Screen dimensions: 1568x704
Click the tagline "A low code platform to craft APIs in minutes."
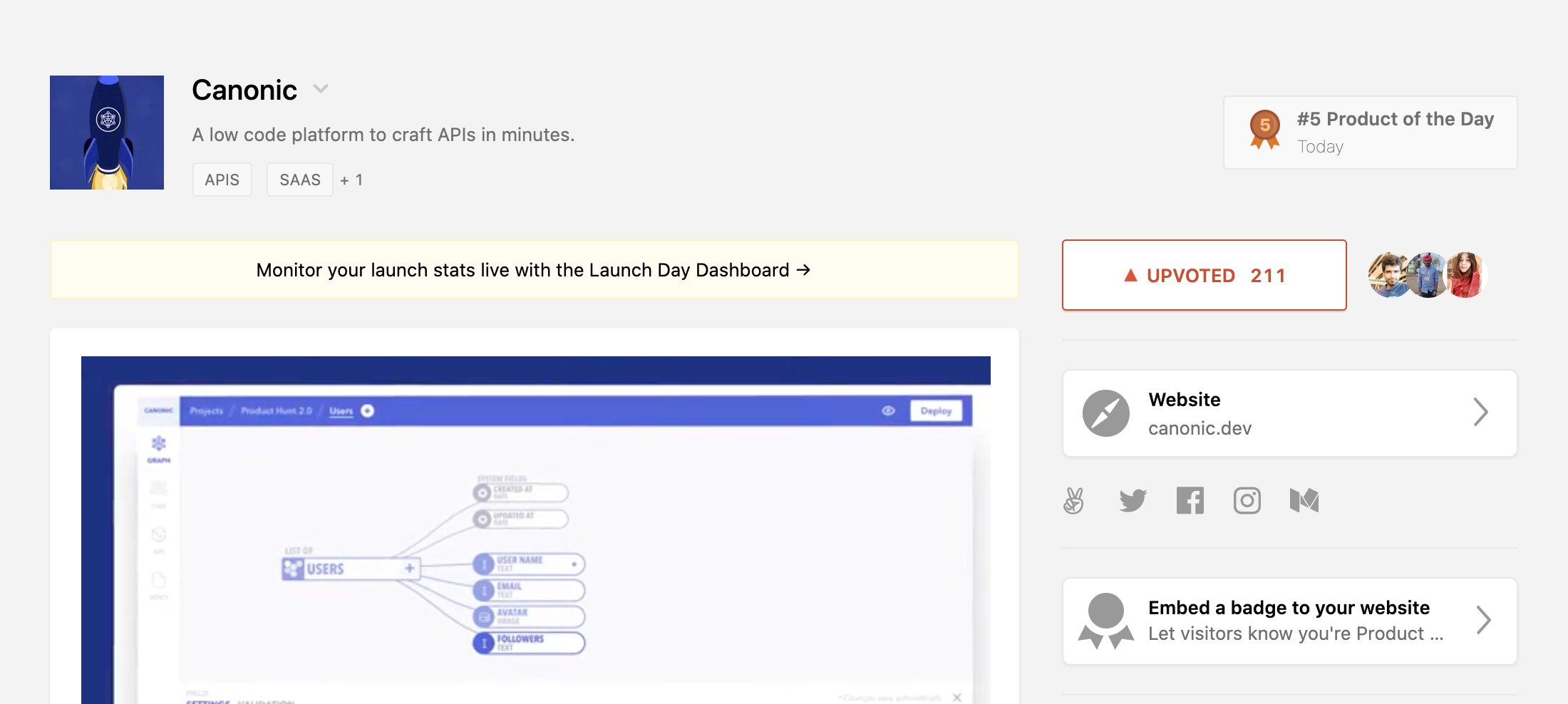pos(383,135)
